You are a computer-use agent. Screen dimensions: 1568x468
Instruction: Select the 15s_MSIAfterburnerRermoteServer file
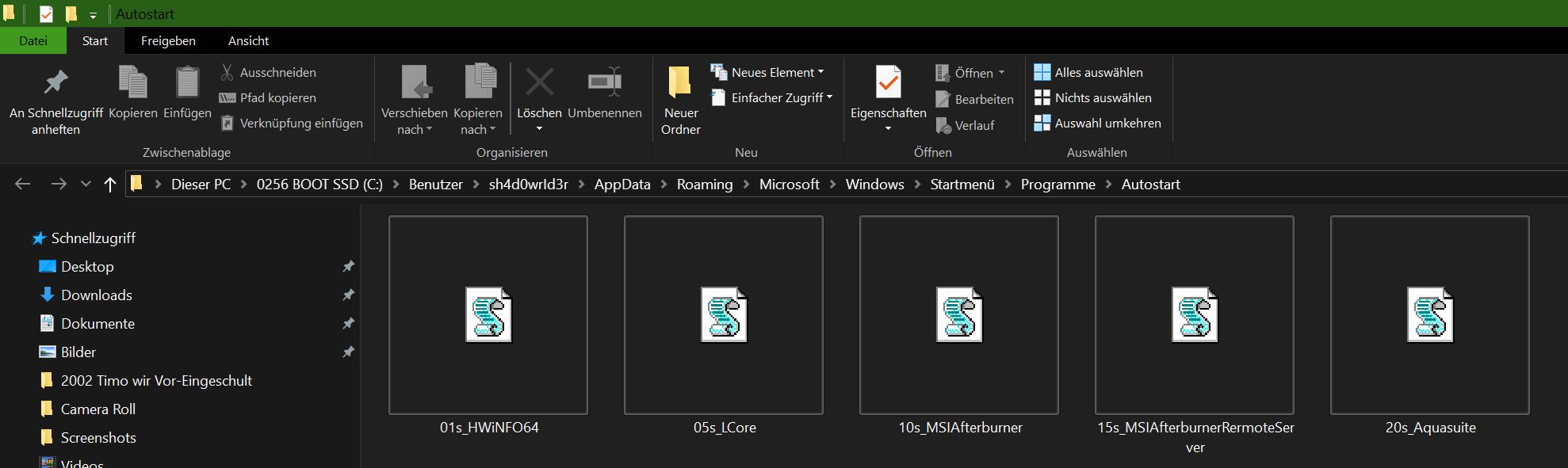point(1195,335)
